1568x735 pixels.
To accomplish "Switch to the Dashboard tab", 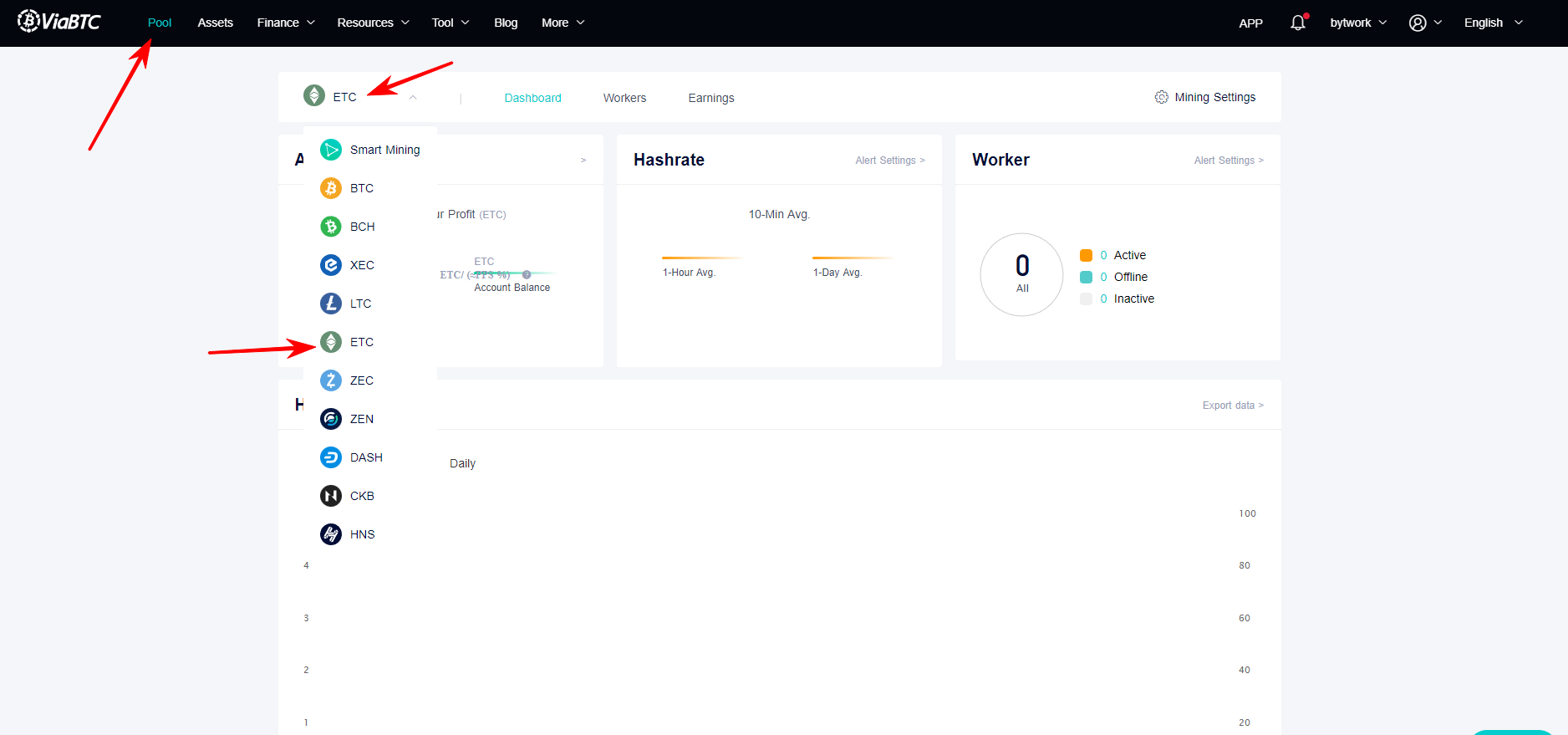I will click(x=532, y=98).
